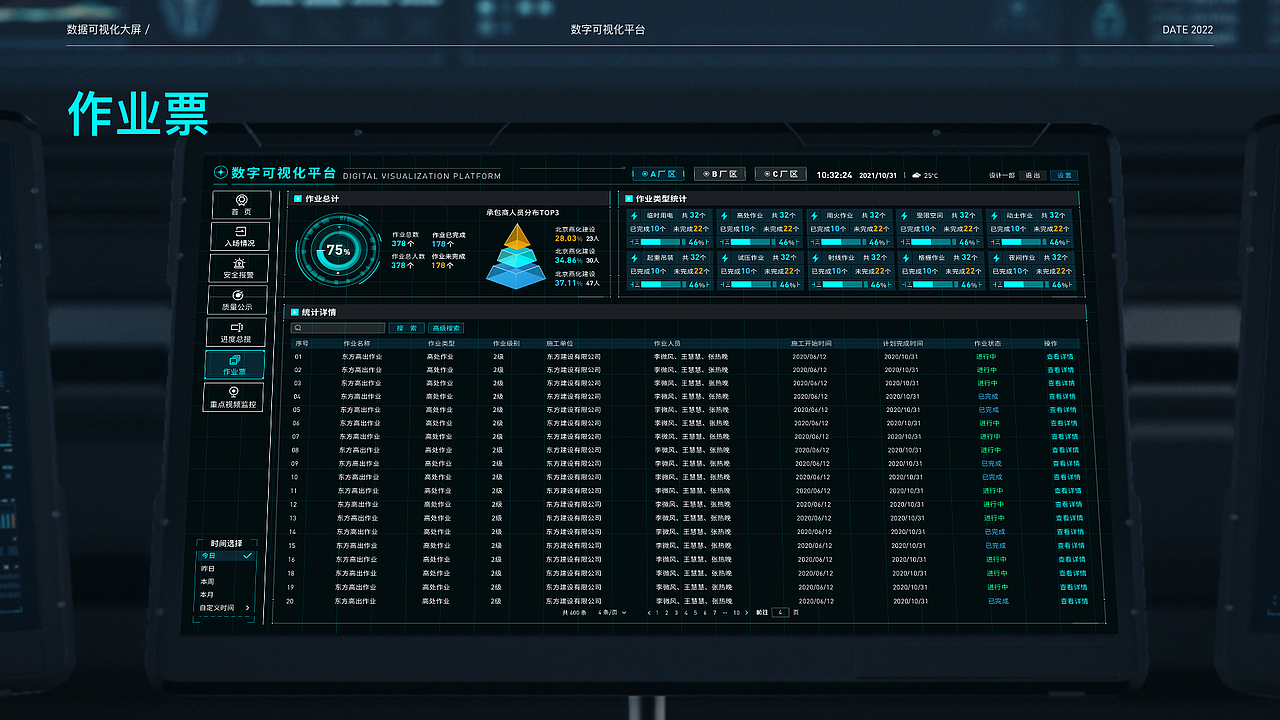1280x720 pixels.
Task: Click lightning icon of 用火作业 card
Action: pos(814,215)
